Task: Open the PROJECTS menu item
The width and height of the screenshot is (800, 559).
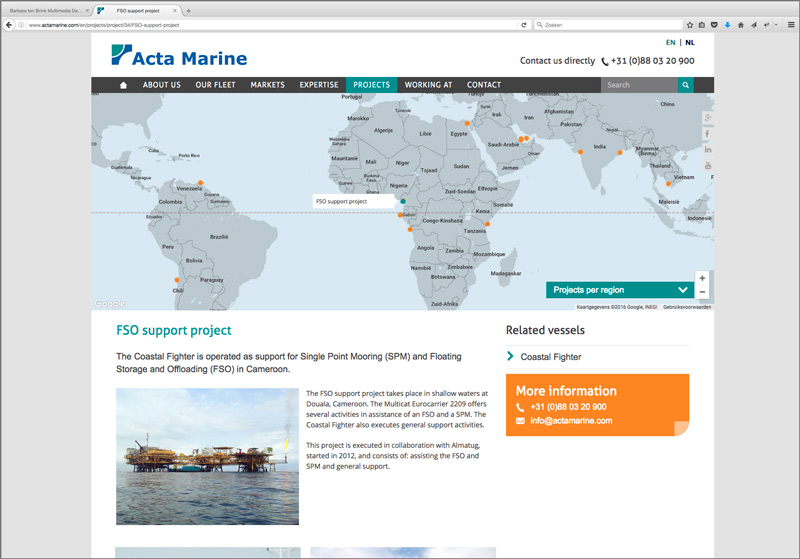Action: coord(371,85)
